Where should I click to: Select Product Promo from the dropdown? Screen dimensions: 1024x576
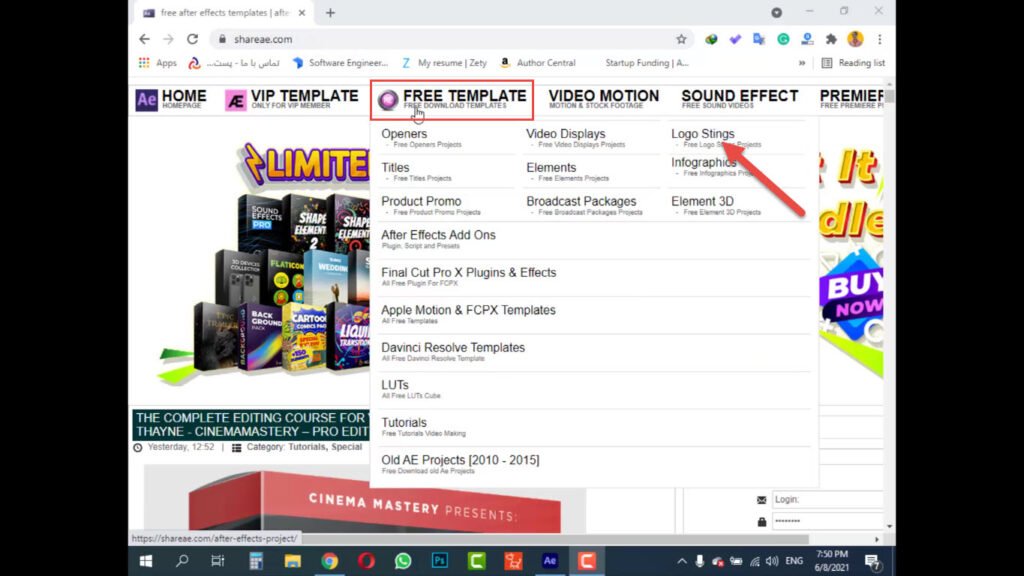pyautogui.click(x=421, y=202)
